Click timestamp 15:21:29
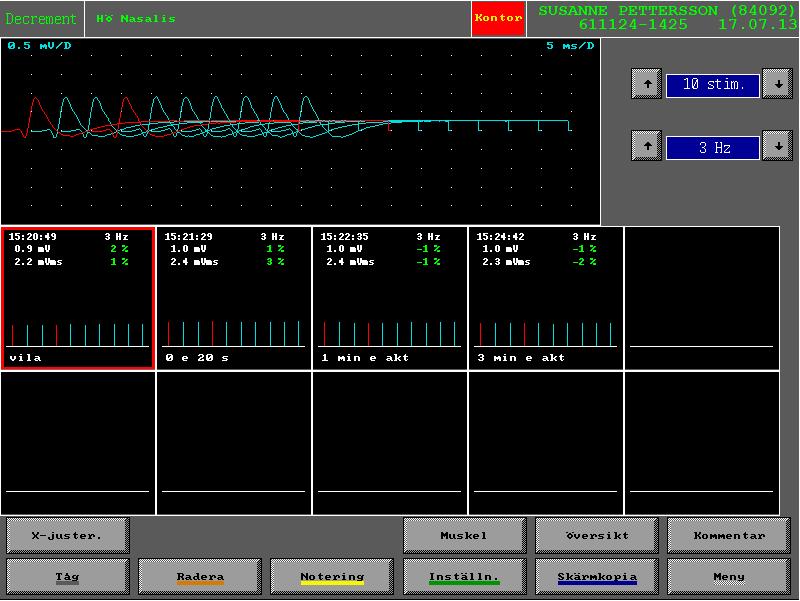Viewport: 800px width, 601px height. coord(188,237)
